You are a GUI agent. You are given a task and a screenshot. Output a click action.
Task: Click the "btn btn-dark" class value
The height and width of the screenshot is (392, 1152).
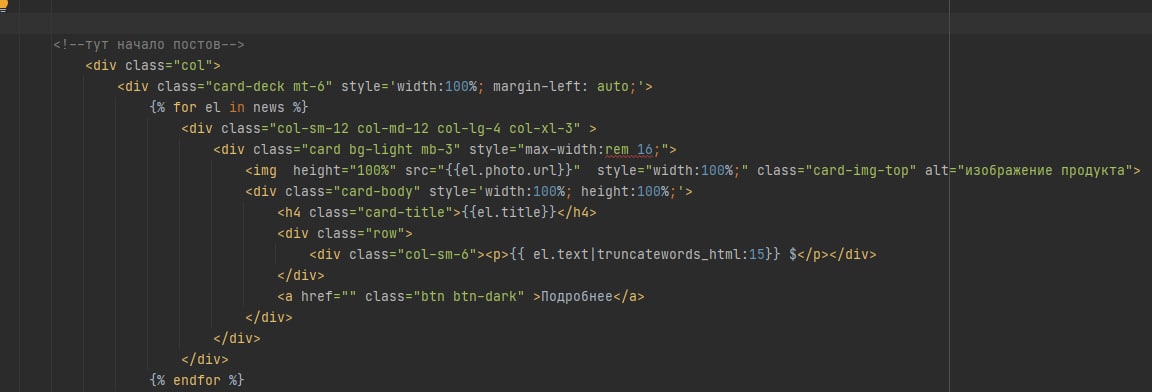coord(469,297)
